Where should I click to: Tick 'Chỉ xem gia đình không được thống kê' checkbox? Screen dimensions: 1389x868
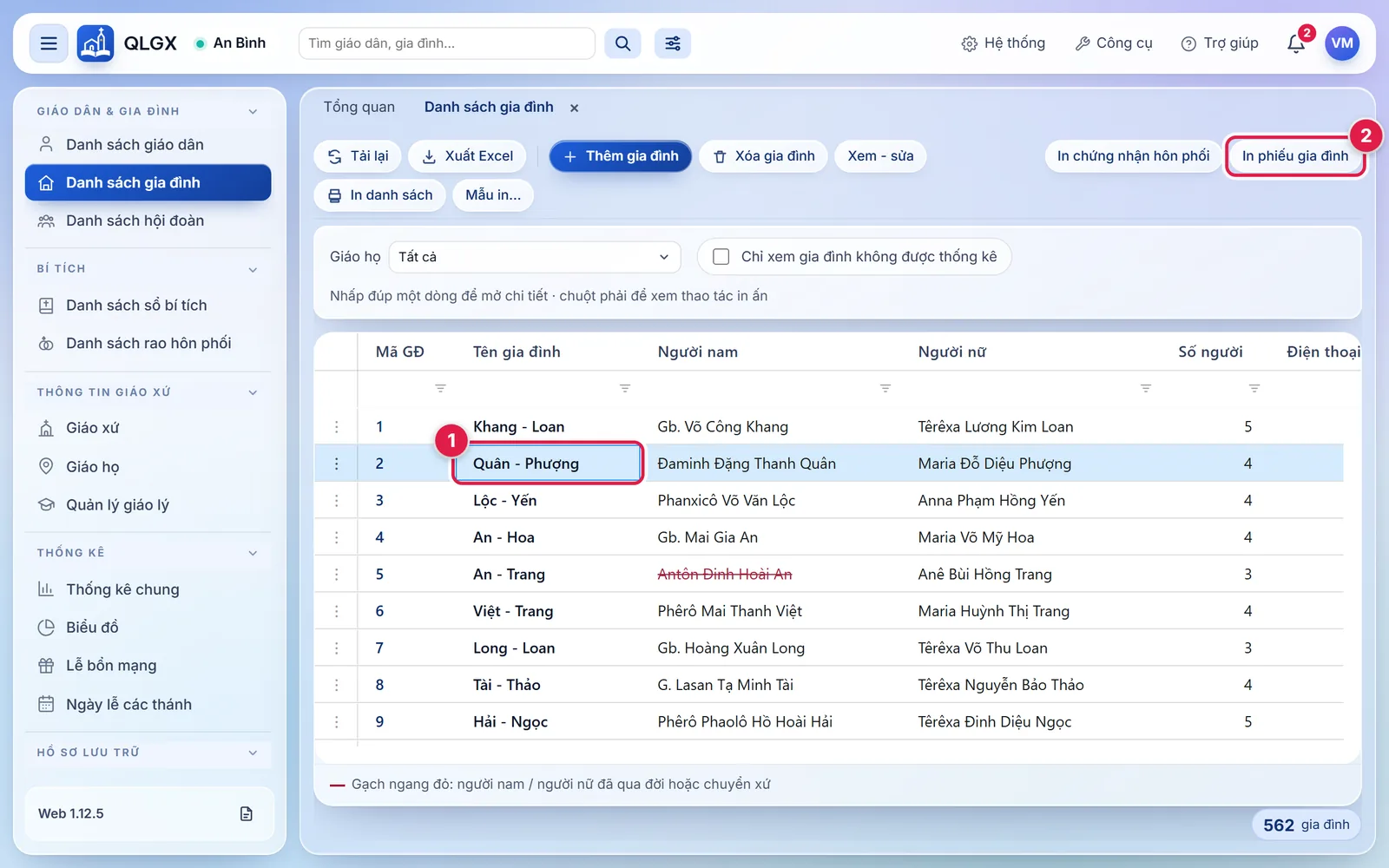pos(721,257)
